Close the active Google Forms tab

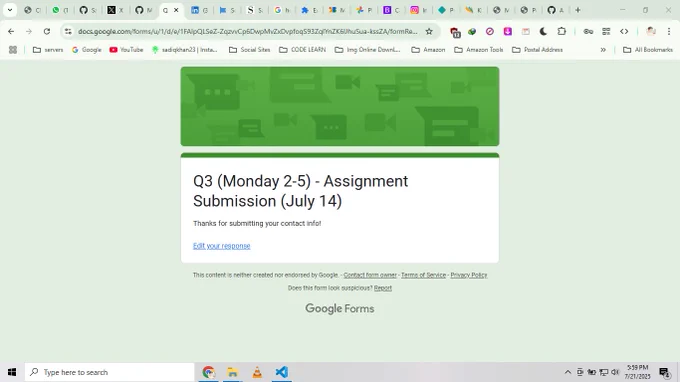[x=176, y=10]
